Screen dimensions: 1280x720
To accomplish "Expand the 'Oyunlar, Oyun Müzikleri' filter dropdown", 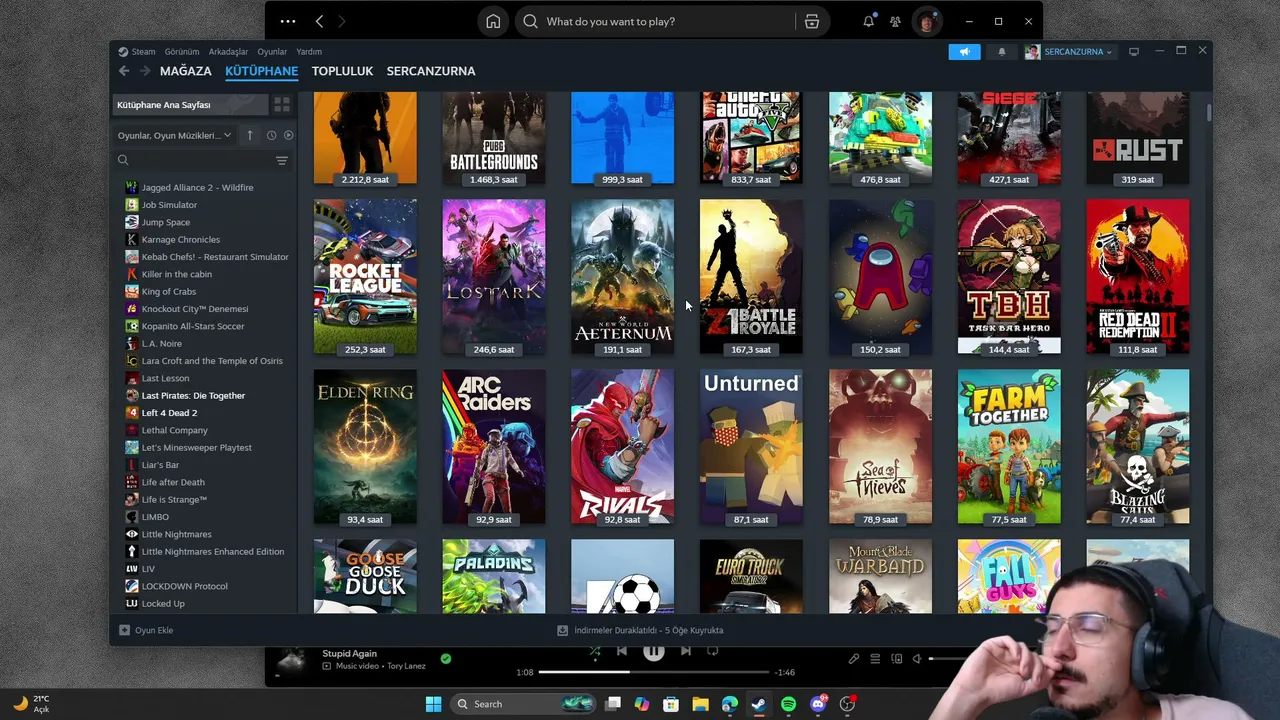I will [x=175, y=135].
